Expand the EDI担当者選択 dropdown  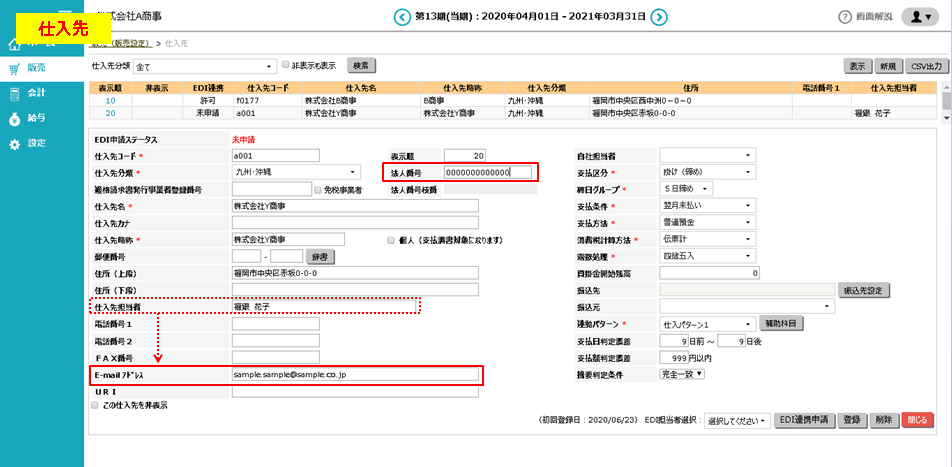[x=737, y=421]
